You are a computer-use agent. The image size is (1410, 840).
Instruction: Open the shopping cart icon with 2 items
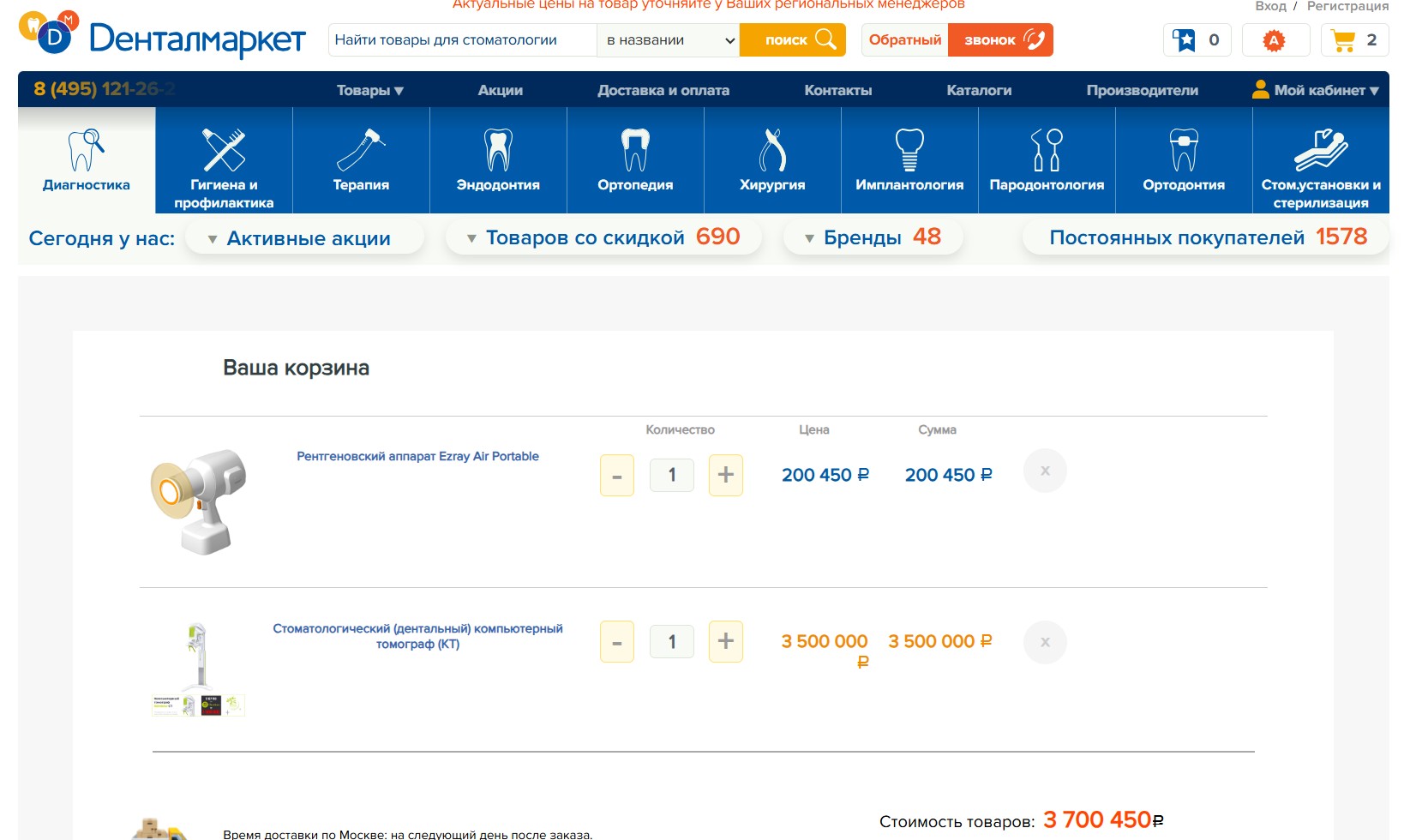coord(1355,39)
